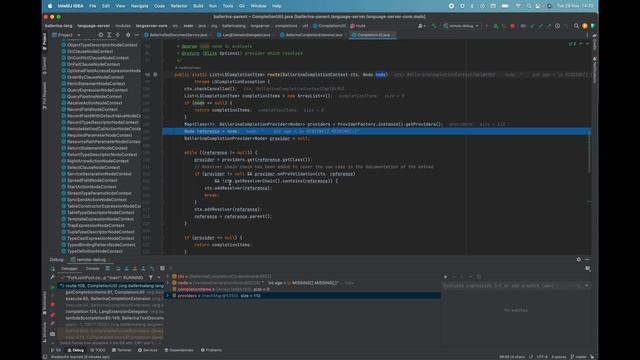Viewport: 640px width, 360px height.
Task: Select the CompletionUtil.java editor tab
Action: (373, 35)
